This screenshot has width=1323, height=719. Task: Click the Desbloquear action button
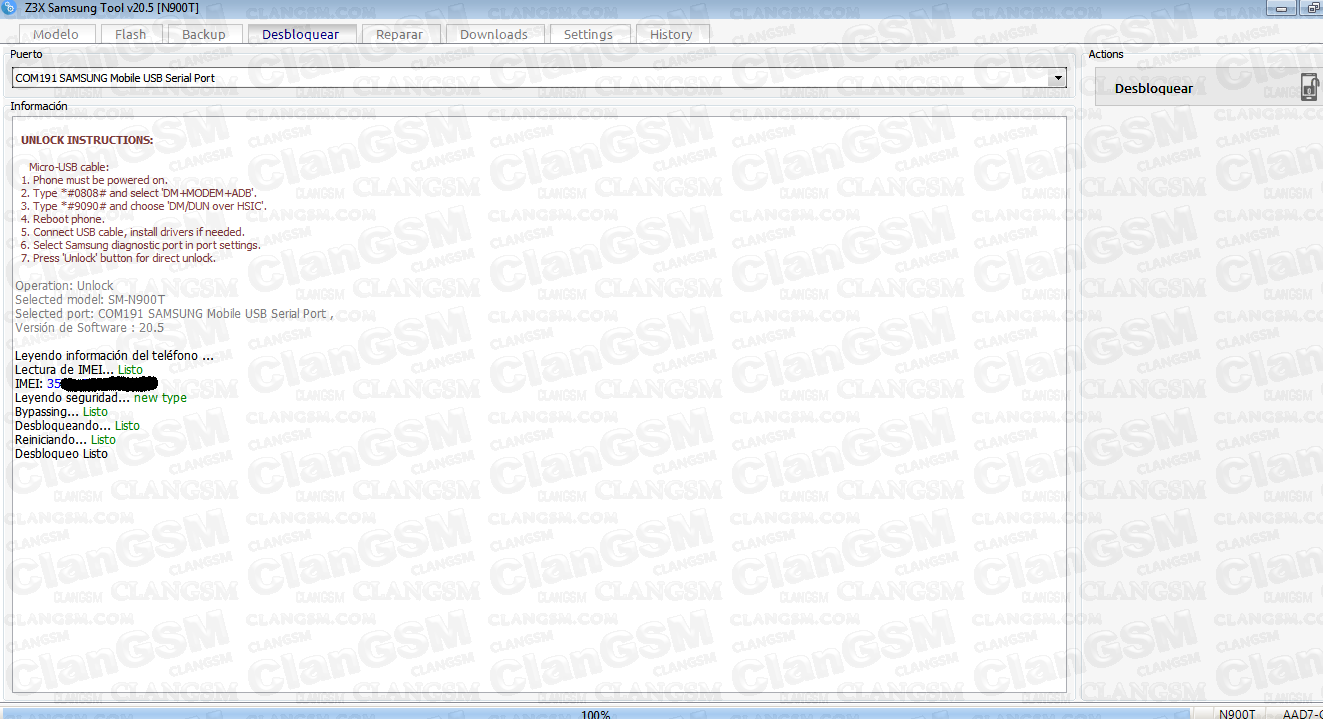coord(1208,88)
